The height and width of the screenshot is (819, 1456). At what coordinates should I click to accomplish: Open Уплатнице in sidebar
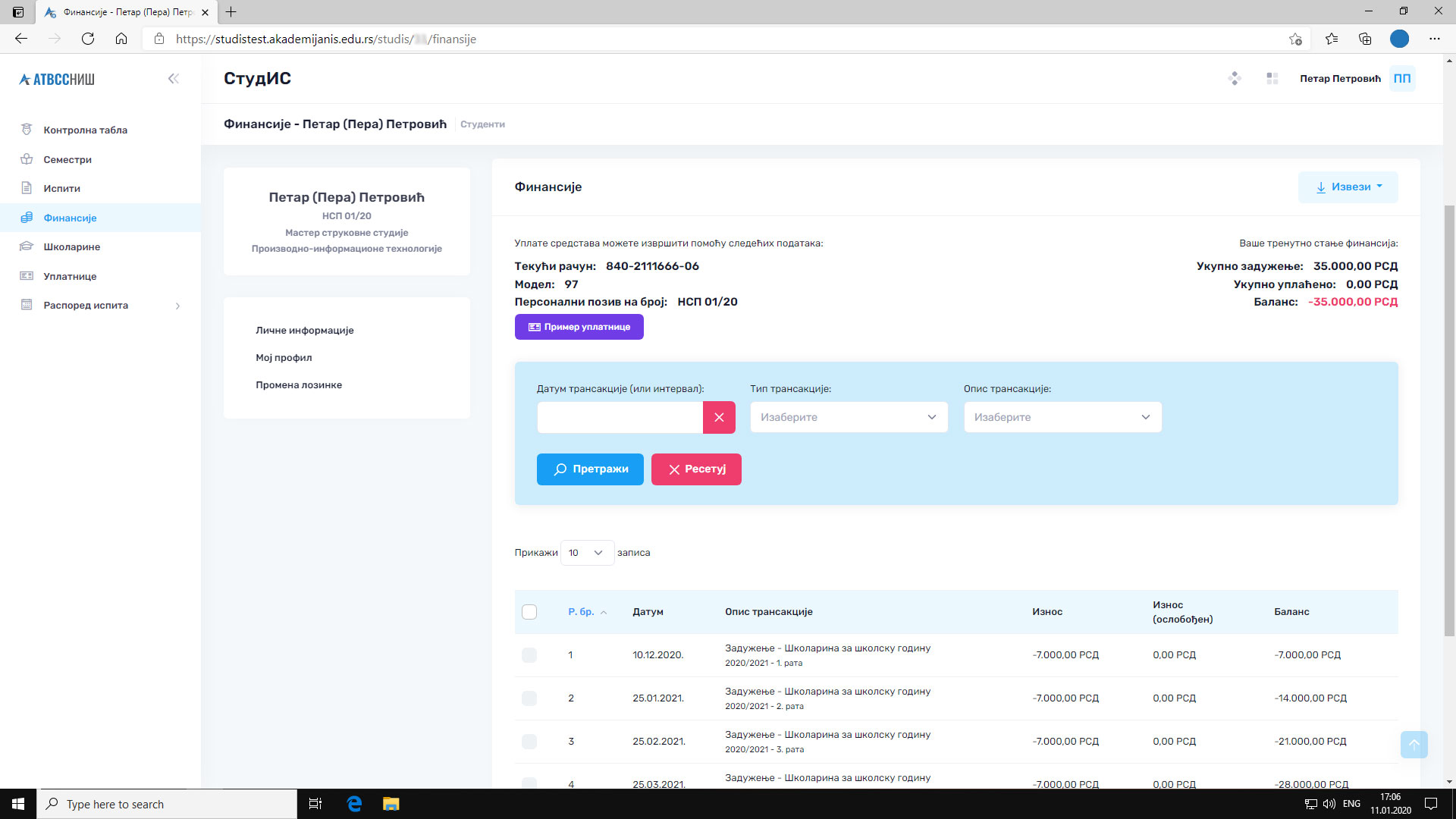(x=100, y=276)
